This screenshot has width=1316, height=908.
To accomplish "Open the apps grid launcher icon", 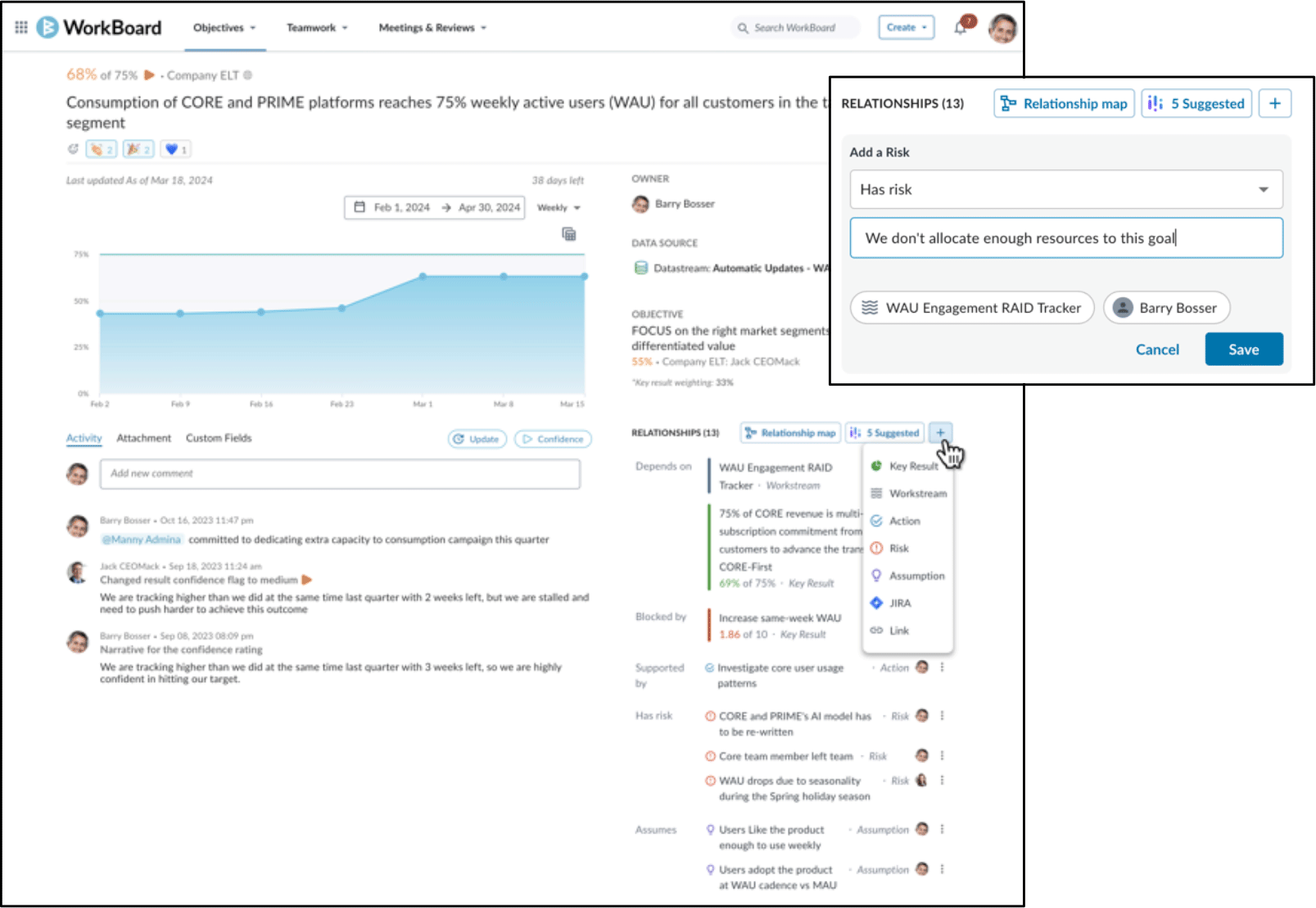I will coord(21,27).
